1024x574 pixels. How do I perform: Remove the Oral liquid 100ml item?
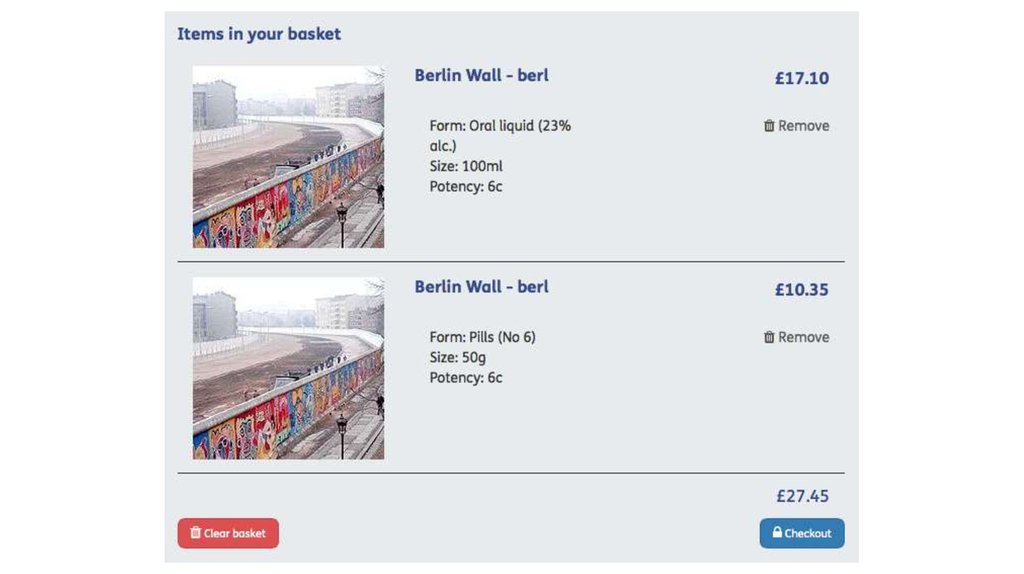point(797,126)
